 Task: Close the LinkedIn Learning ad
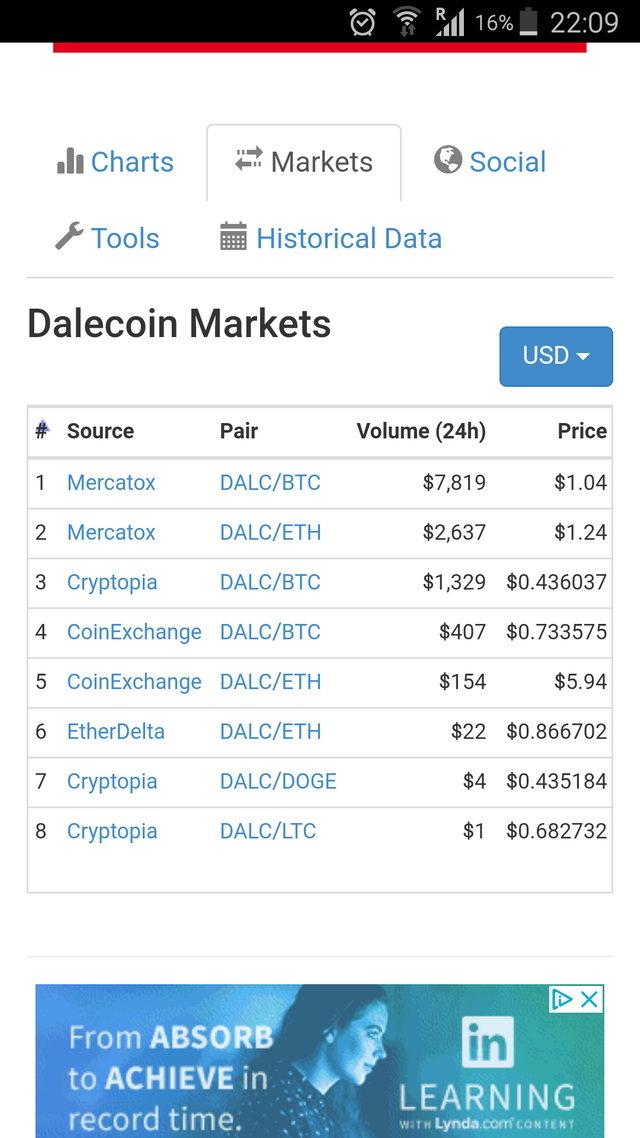(x=590, y=999)
